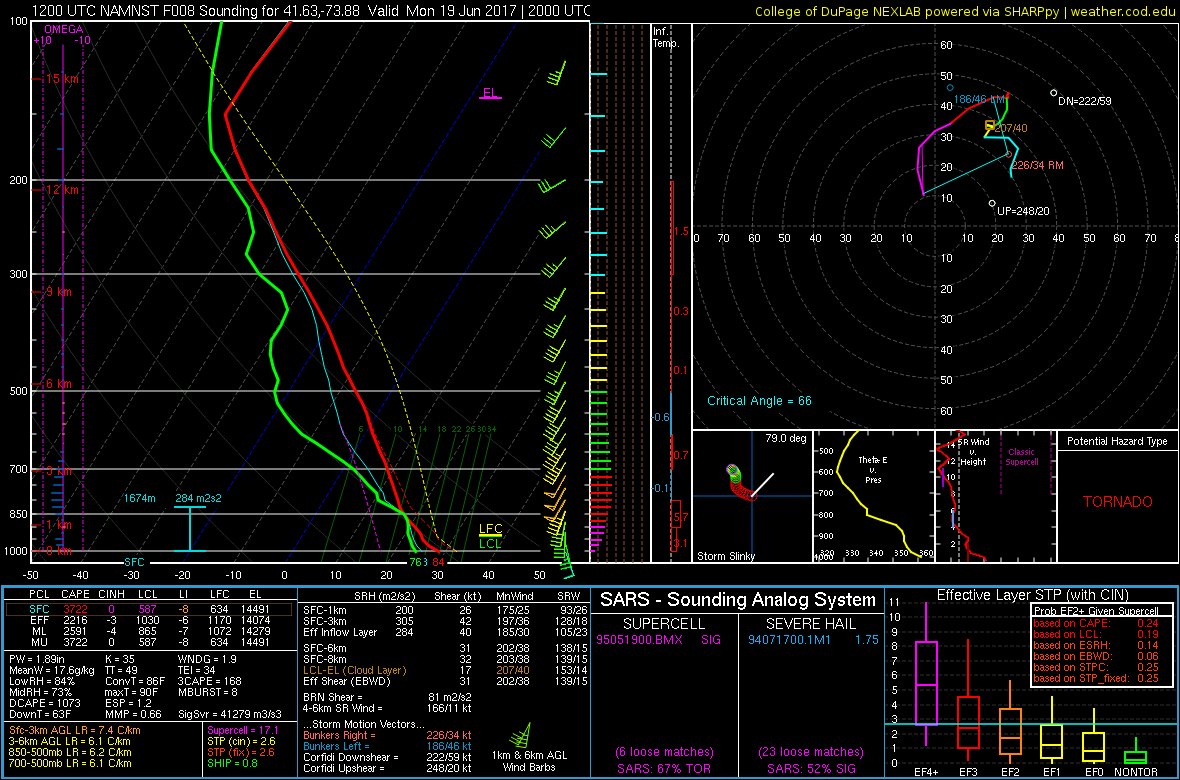Image resolution: width=1180 pixels, height=780 pixels.
Task: Click the 850-500mb LR = 6.2 C/km line
Action: [x=70, y=751]
